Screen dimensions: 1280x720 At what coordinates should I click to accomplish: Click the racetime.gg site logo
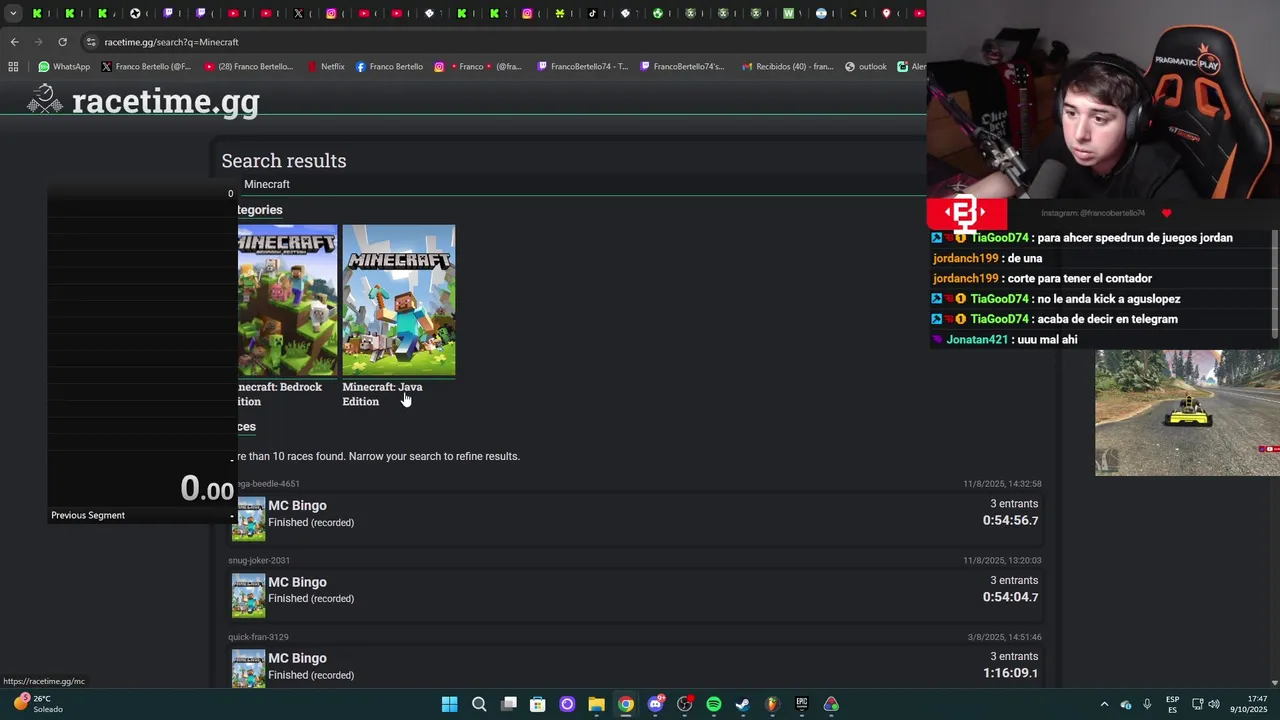pyautogui.click(x=143, y=100)
